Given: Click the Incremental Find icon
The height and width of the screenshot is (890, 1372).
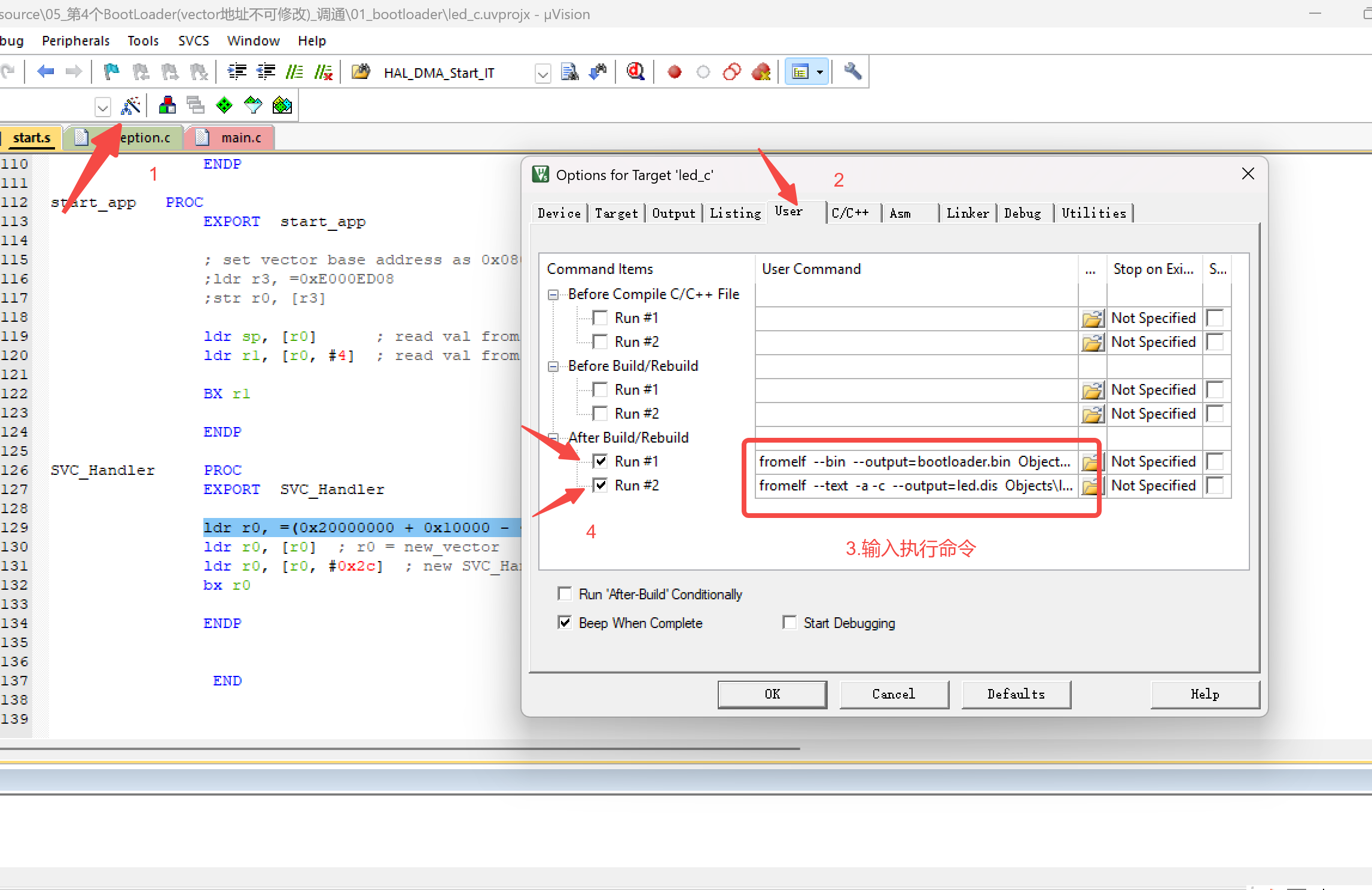Looking at the screenshot, I should pos(598,72).
